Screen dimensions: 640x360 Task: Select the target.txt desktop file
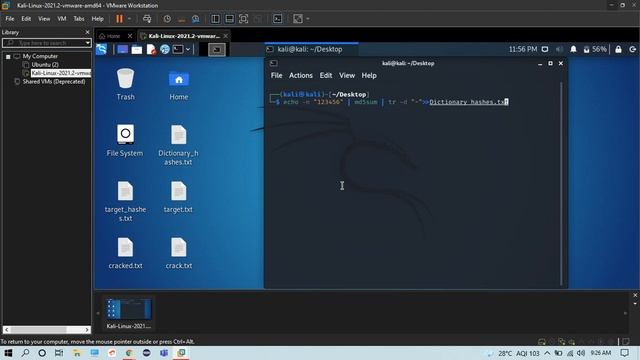pos(178,198)
